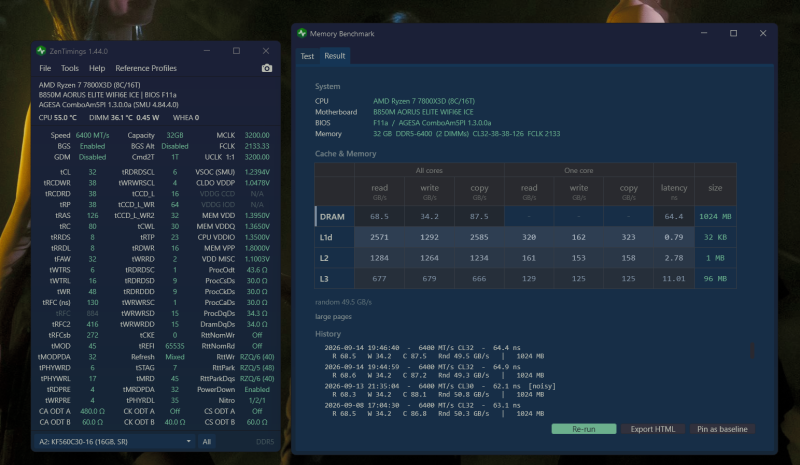Click the ZenTimings app logo icon
The height and width of the screenshot is (465, 800).
(x=41, y=51)
